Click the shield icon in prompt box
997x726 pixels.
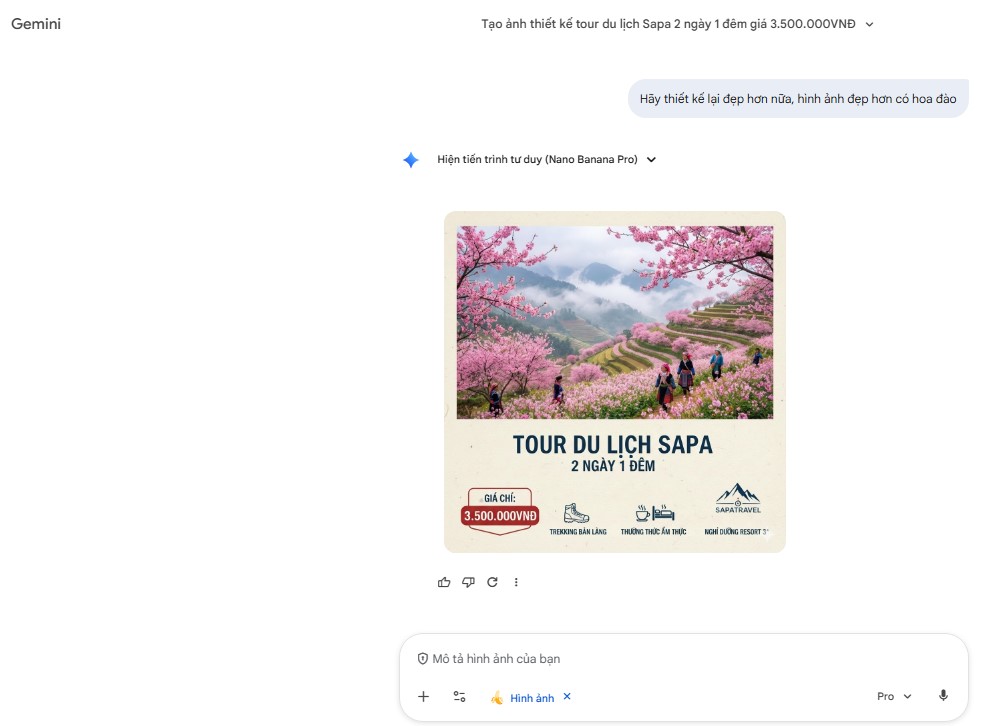tap(422, 659)
